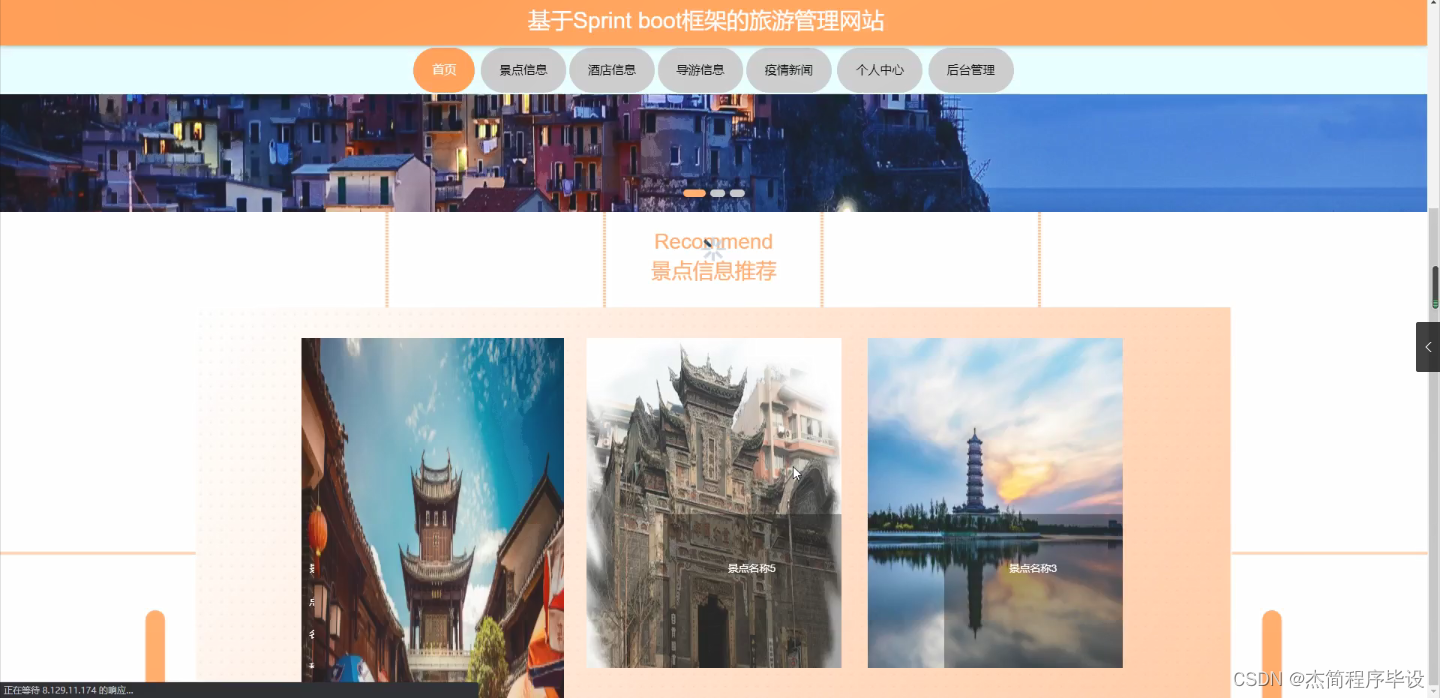
Task: Select the middle carousel indicator dot
Action: [717, 192]
